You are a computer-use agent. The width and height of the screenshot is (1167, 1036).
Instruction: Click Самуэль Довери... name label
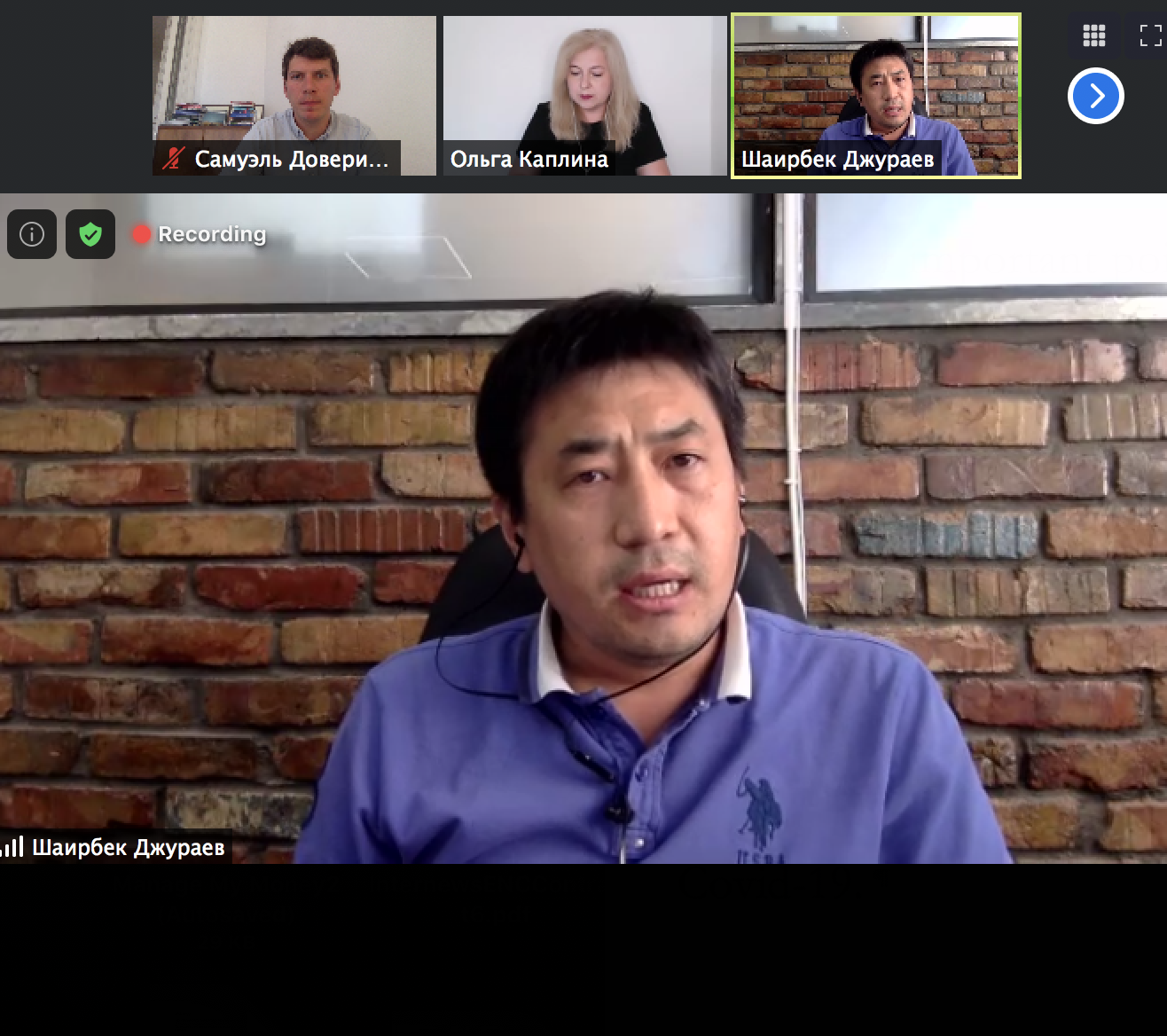coord(291,160)
